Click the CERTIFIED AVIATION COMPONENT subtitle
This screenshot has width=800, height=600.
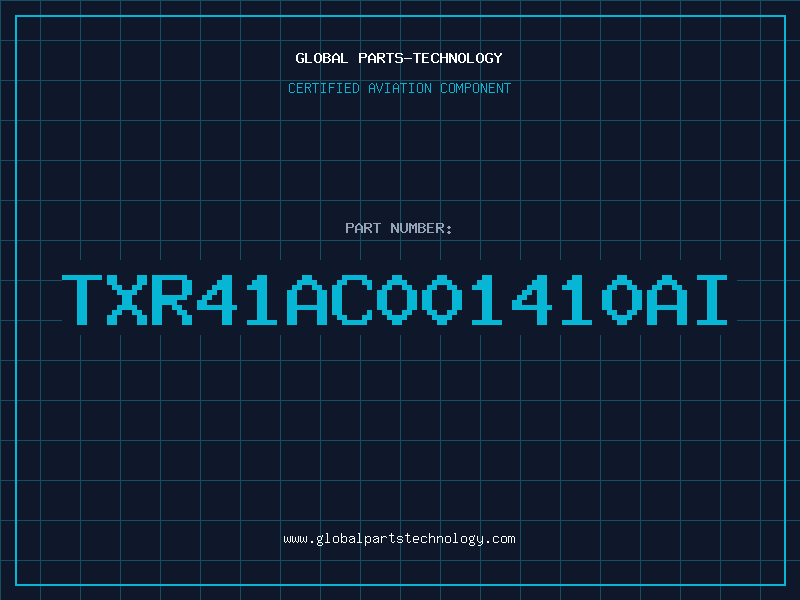[x=399, y=88]
